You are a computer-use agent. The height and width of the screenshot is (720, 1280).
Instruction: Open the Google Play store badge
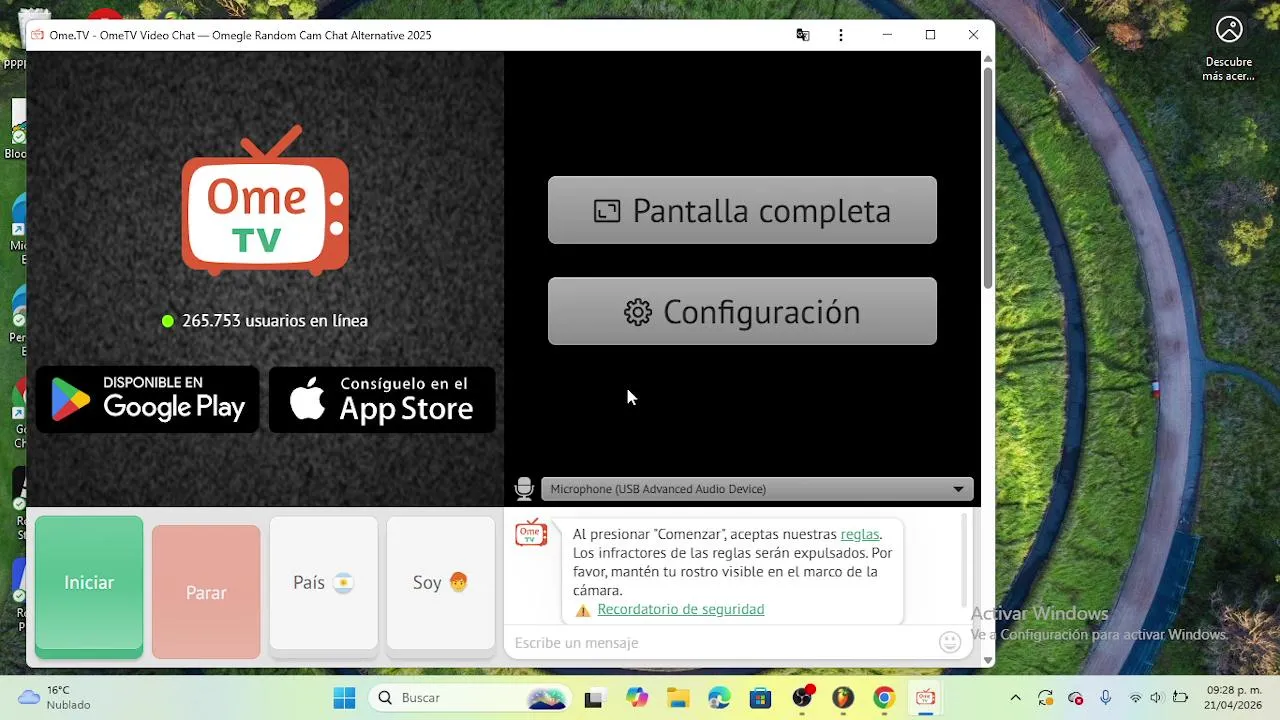coord(148,399)
